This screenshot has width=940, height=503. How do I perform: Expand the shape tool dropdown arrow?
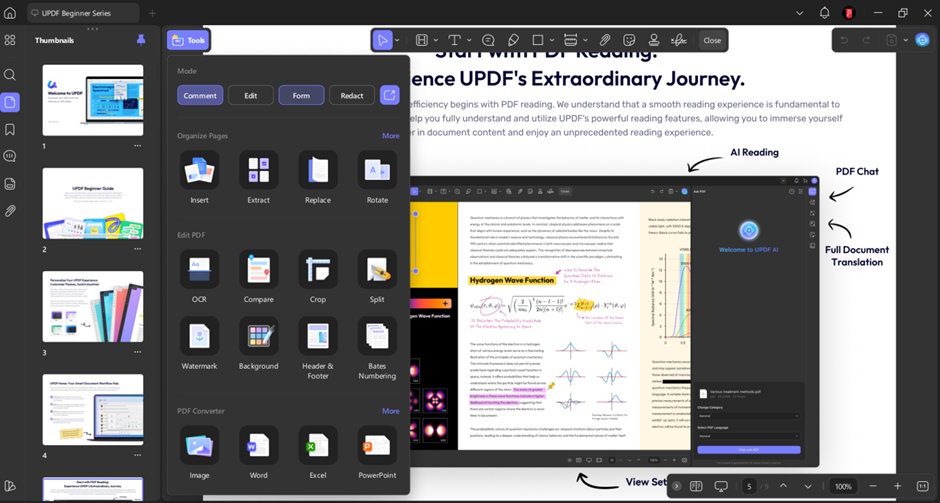coord(551,40)
